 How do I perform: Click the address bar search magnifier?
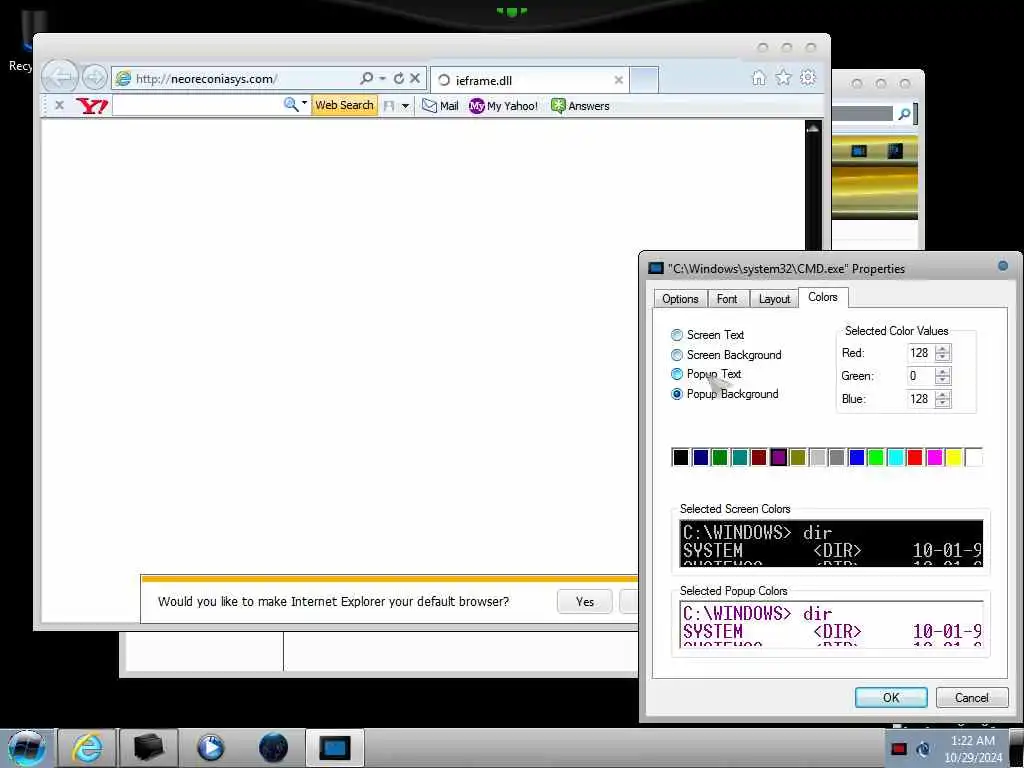[367, 78]
